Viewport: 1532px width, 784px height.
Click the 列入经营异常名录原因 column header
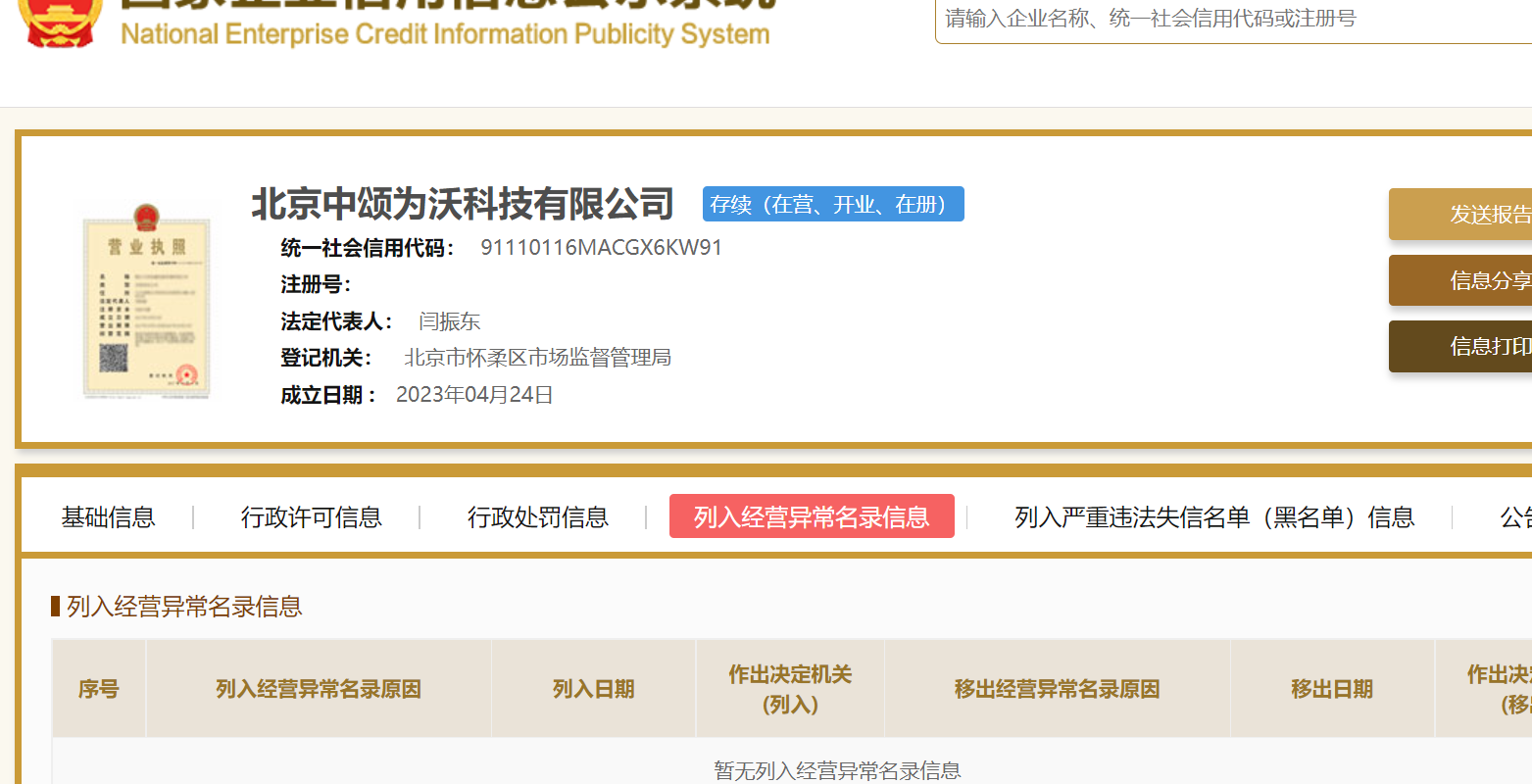coord(319,689)
